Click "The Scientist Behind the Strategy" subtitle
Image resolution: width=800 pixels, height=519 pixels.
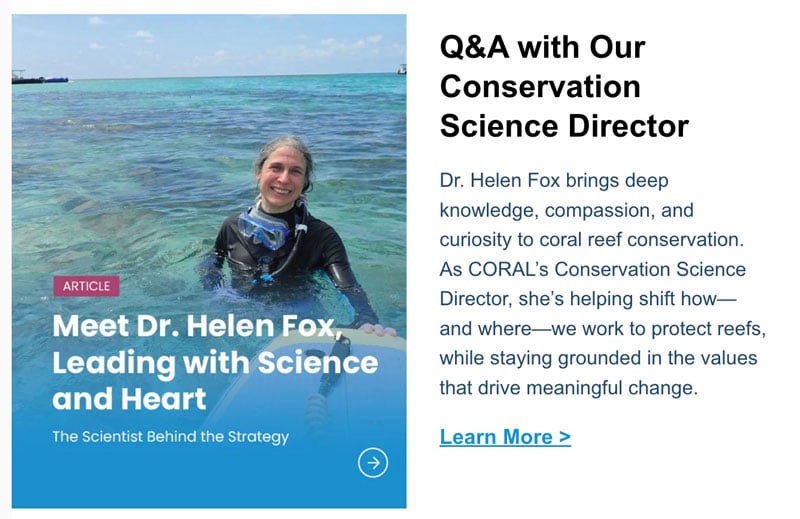click(x=170, y=436)
